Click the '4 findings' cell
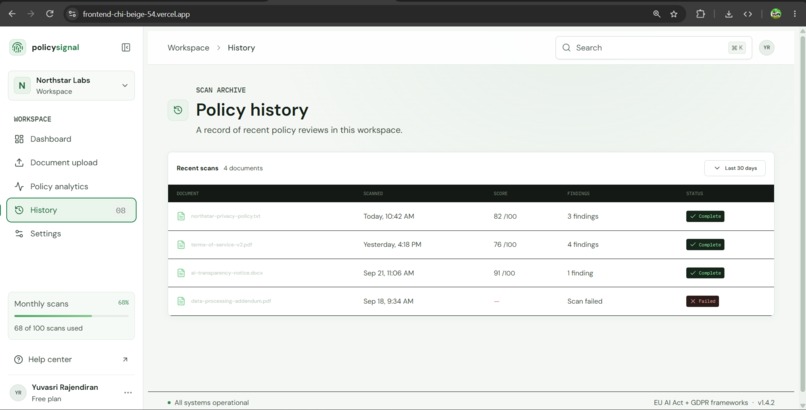806x410 pixels. [583, 245]
